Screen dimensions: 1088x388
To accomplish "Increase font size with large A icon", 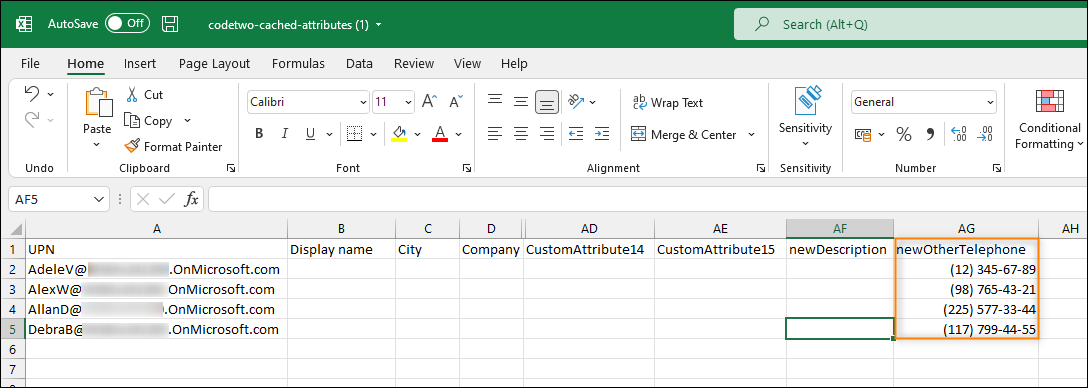I will point(429,102).
